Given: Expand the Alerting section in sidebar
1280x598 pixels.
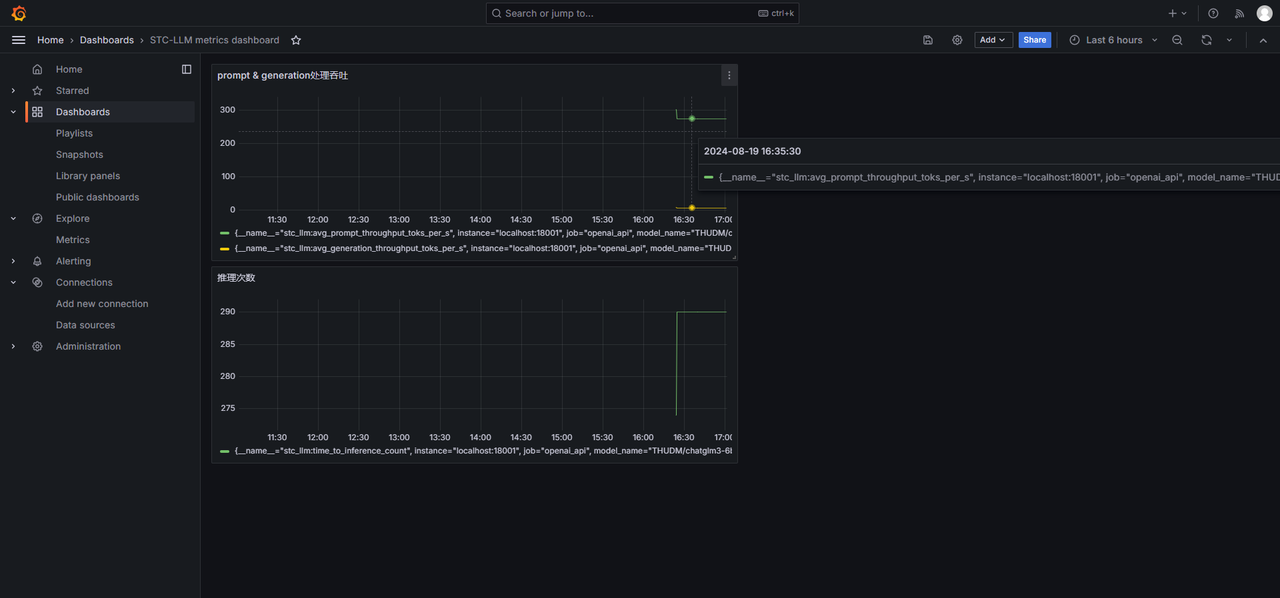Looking at the screenshot, I should point(13,261).
